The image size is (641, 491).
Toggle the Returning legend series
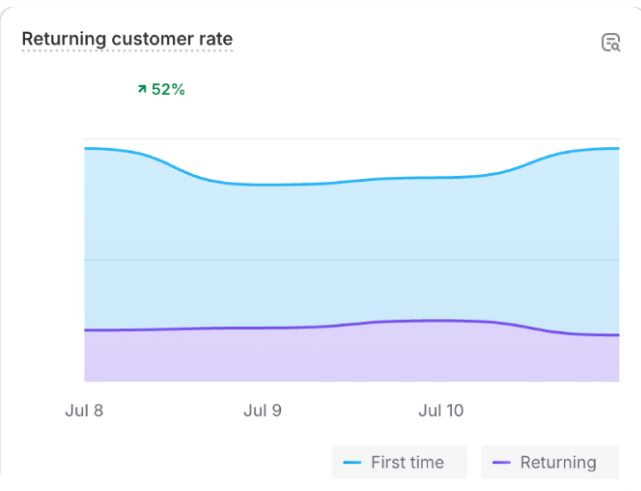coord(548,463)
